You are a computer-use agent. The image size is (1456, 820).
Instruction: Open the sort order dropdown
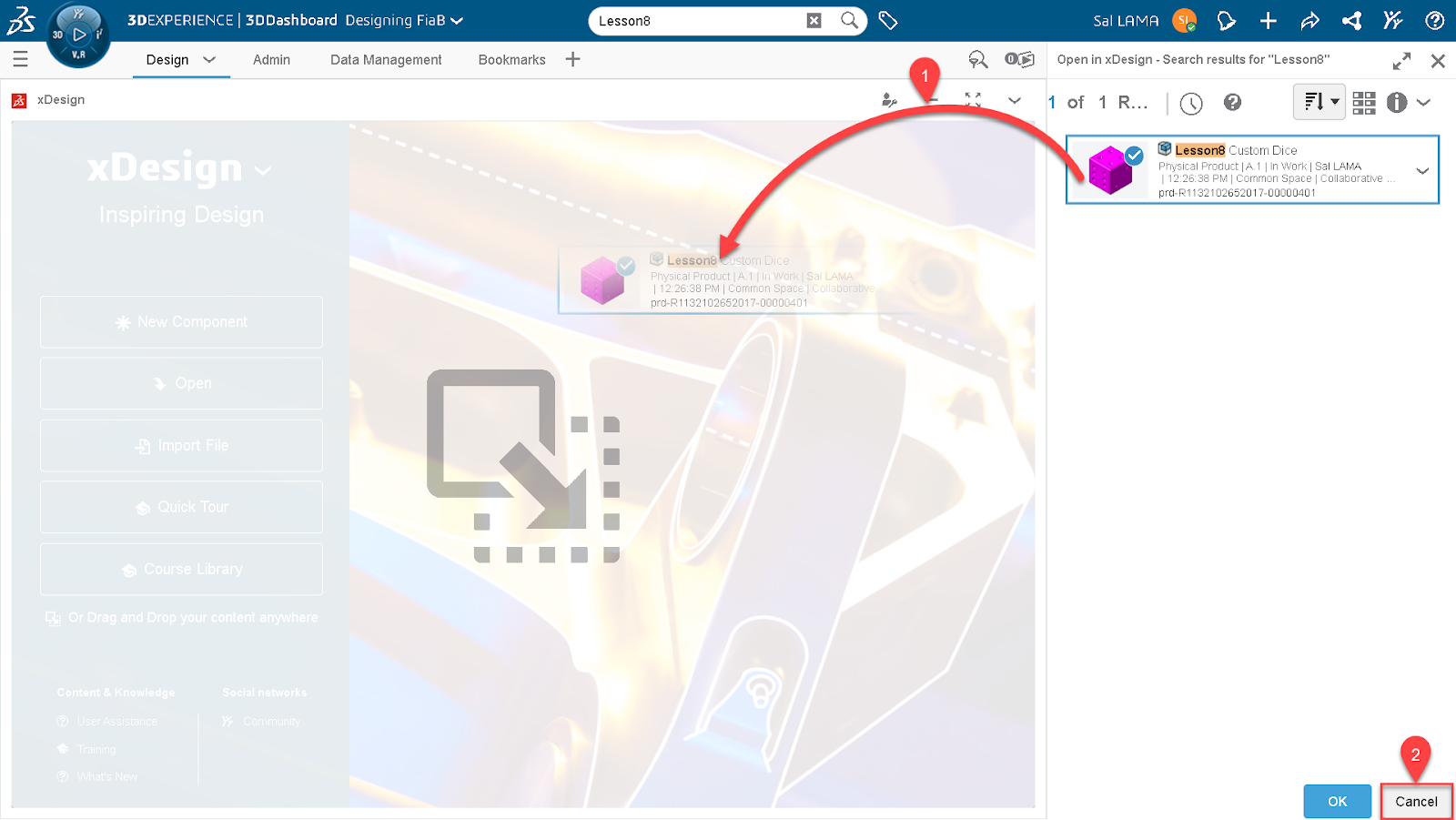pyautogui.click(x=1319, y=102)
